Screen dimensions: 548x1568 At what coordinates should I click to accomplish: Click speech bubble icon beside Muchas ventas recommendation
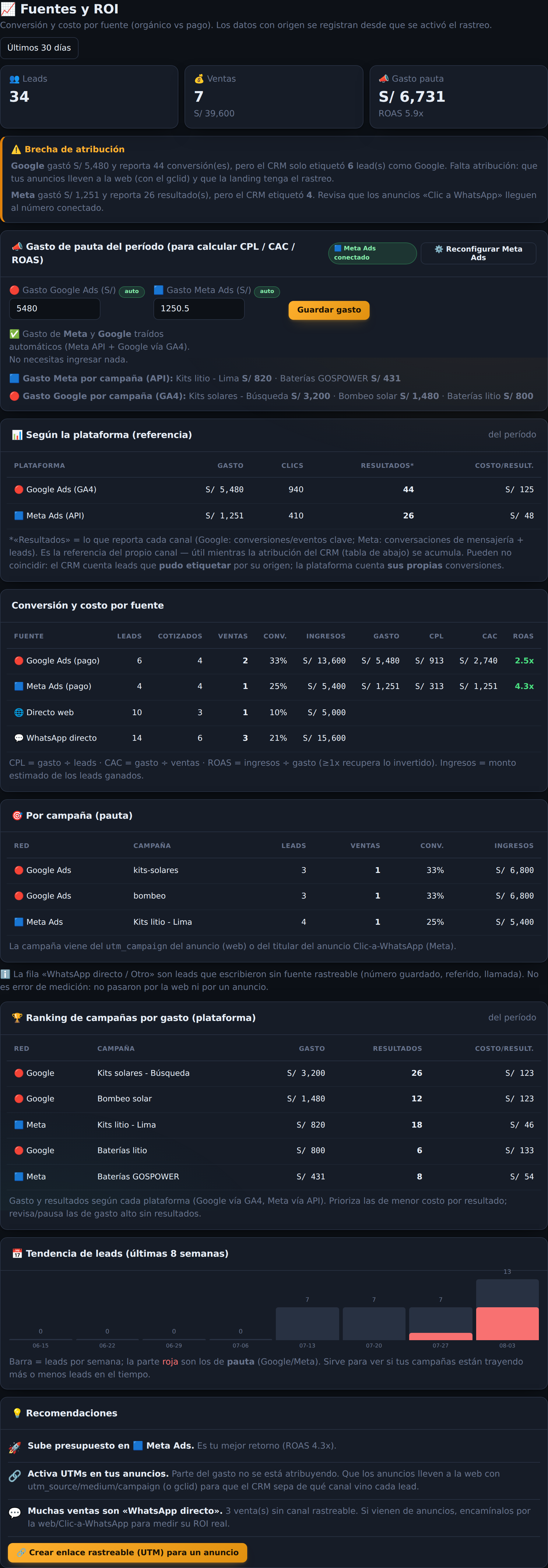[15, 1513]
